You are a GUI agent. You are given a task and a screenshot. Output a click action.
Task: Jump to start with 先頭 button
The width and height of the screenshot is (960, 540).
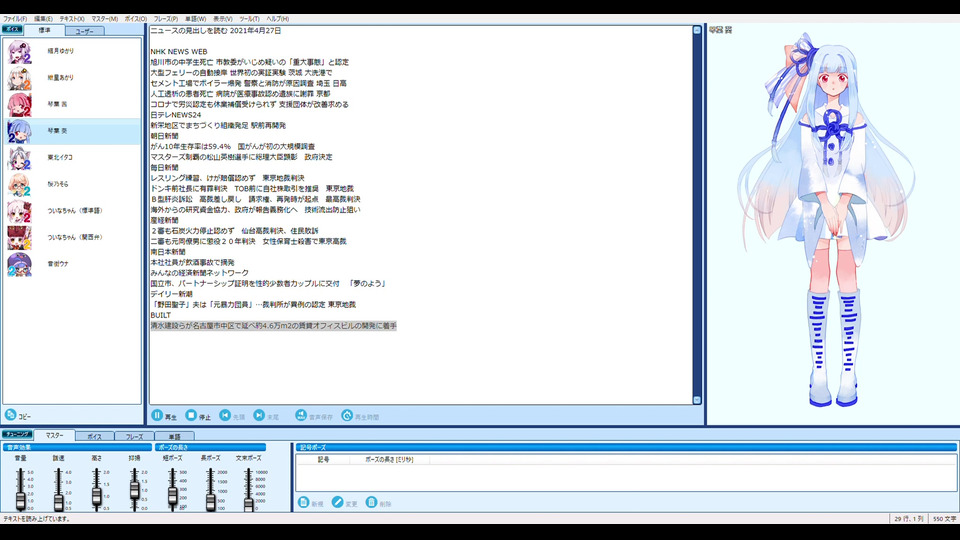pyautogui.click(x=225, y=415)
